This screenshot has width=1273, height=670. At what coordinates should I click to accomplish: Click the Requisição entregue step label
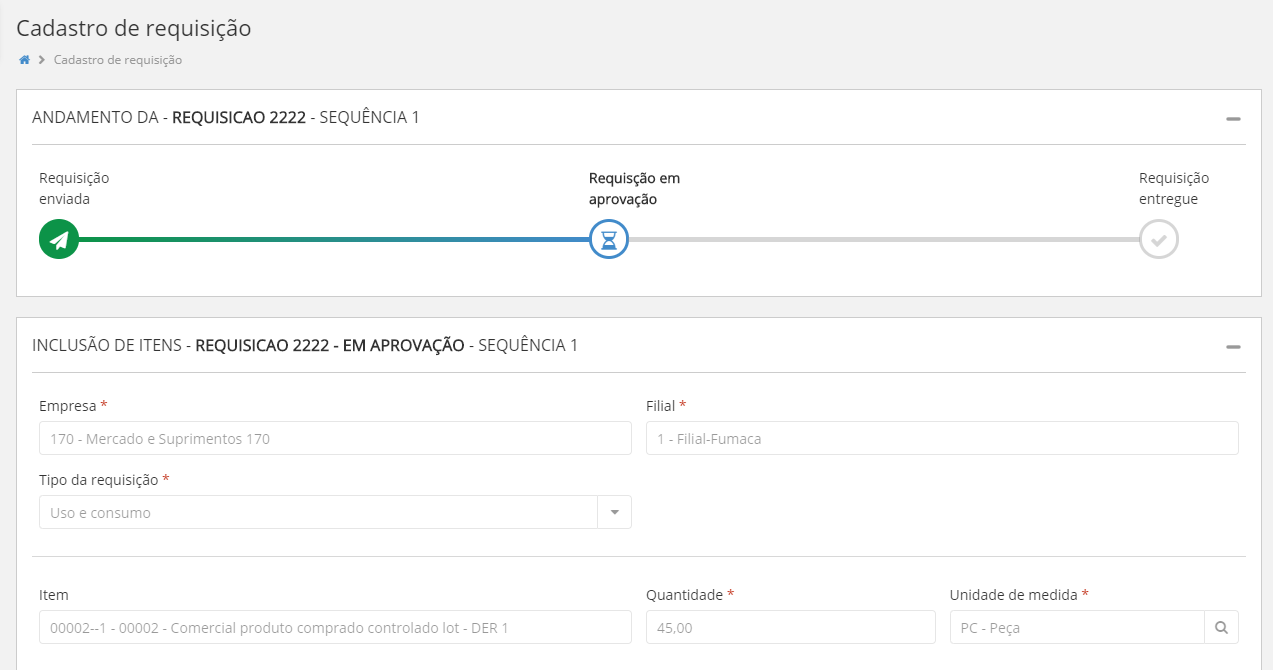[x=1173, y=188]
